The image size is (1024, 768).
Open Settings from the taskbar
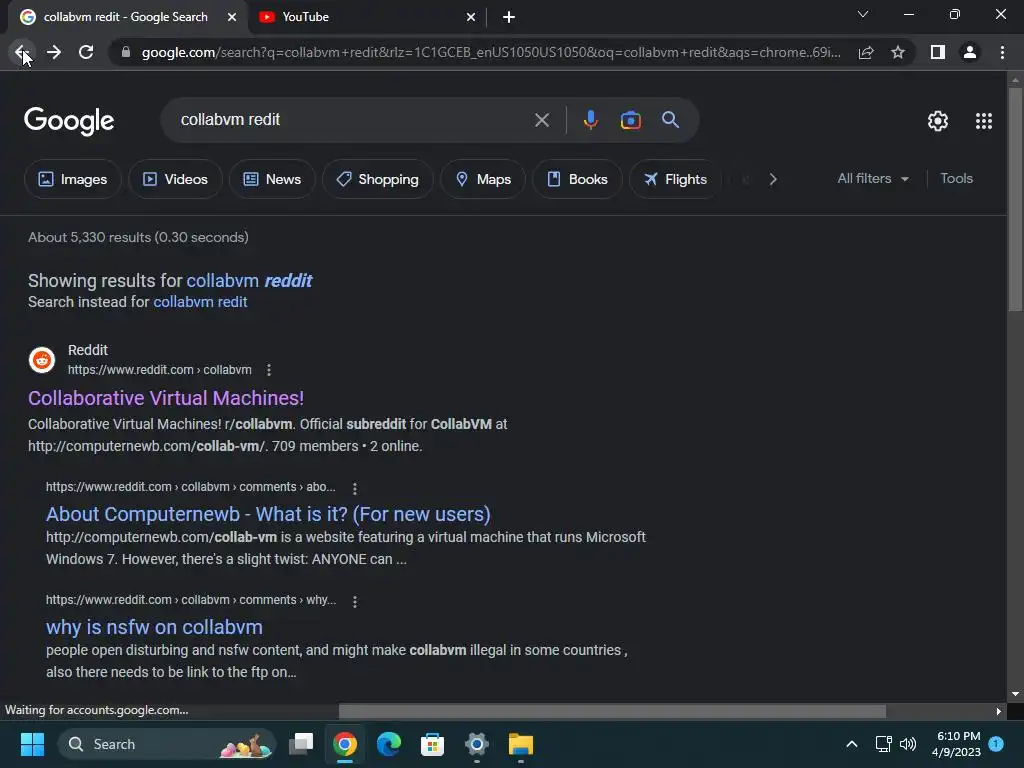477,744
